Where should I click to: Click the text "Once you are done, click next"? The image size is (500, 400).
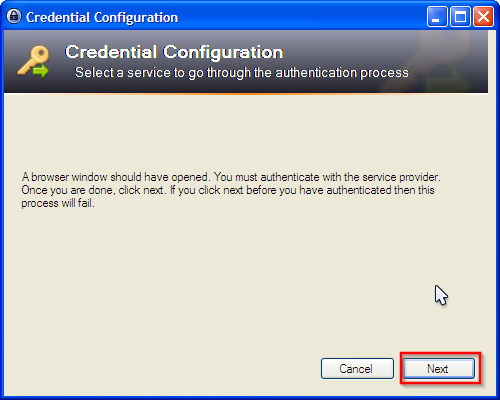(x=93, y=190)
